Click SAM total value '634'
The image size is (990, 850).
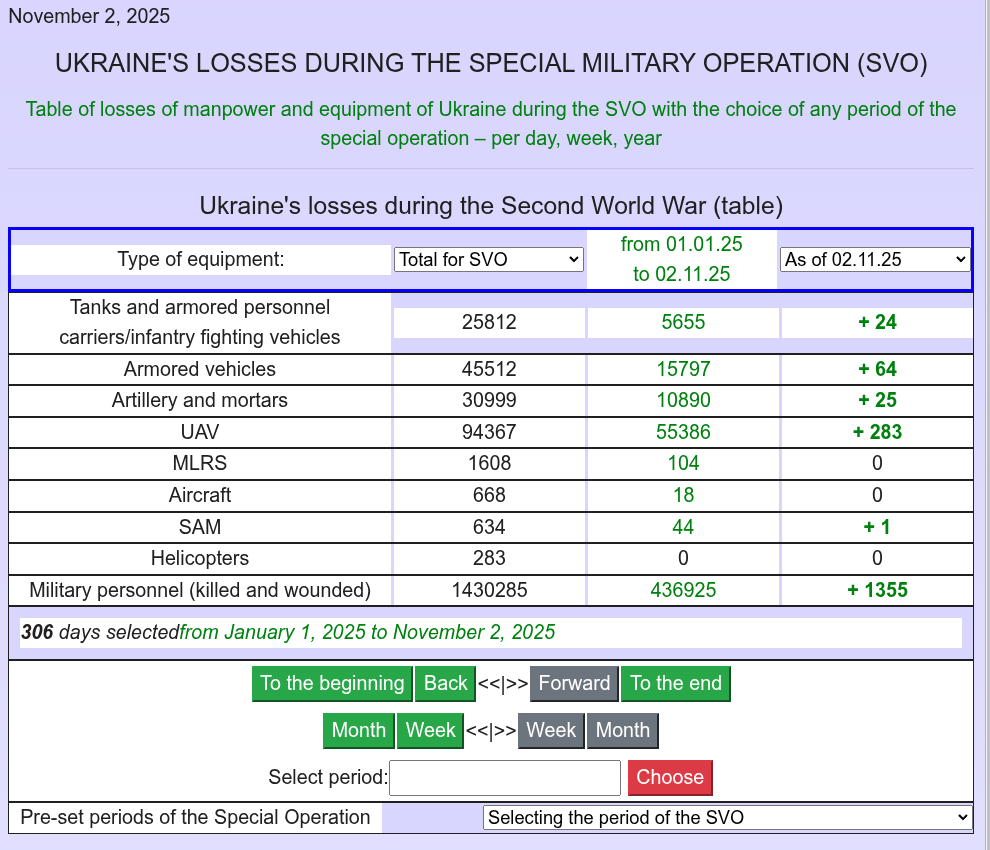point(489,527)
